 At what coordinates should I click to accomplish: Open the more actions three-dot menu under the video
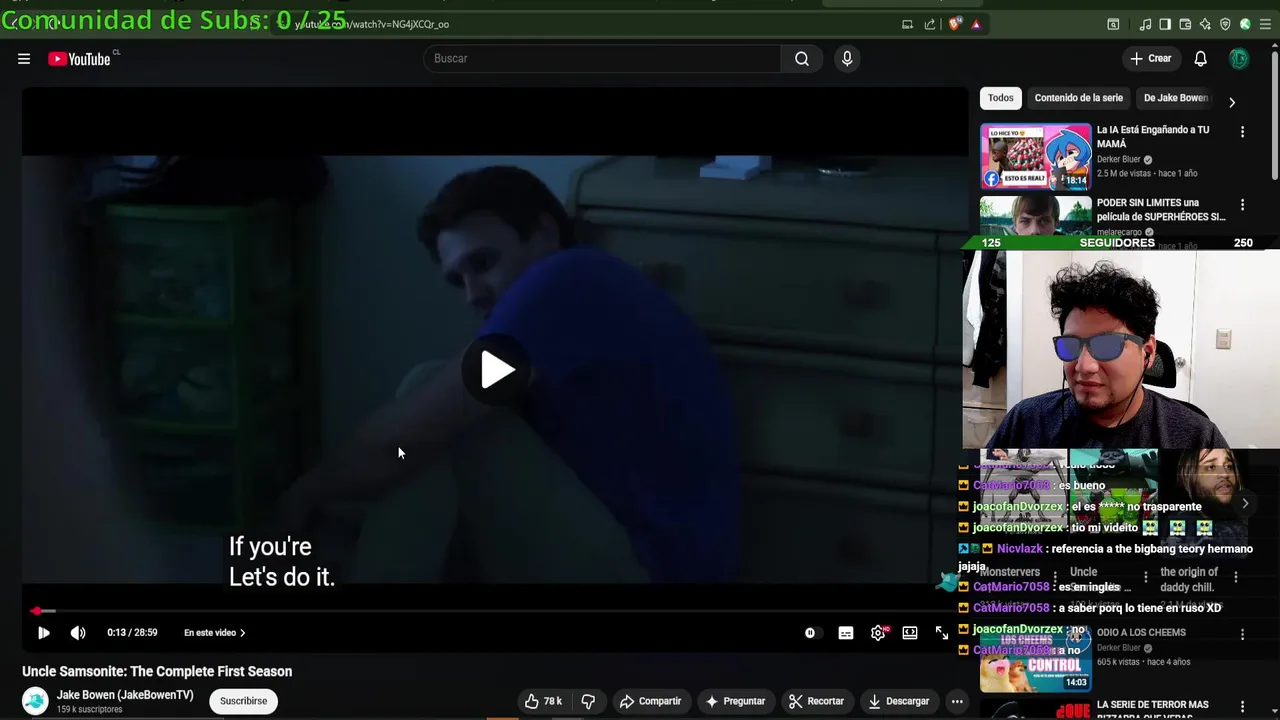pyautogui.click(x=957, y=701)
